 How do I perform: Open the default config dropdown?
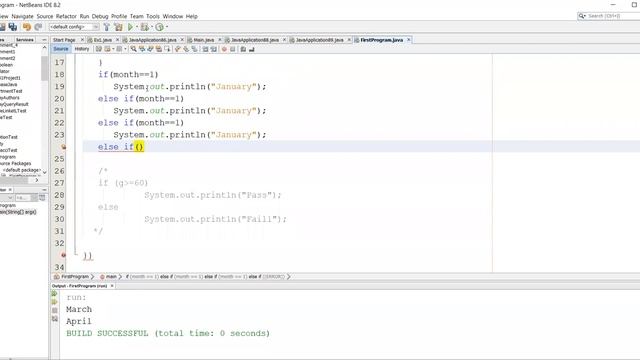[74, 27]
